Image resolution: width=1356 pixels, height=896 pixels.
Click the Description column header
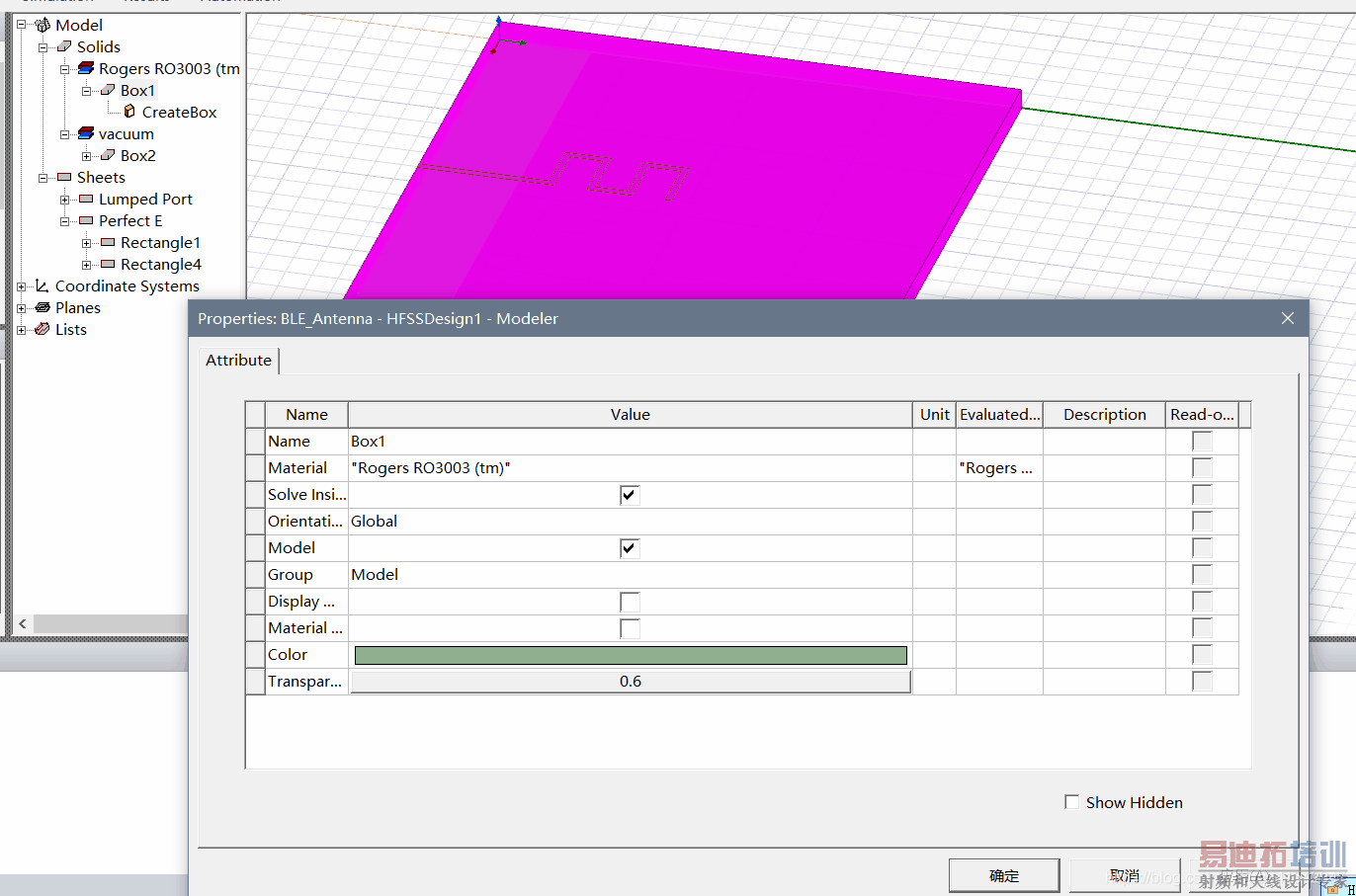coord(1105,415)
